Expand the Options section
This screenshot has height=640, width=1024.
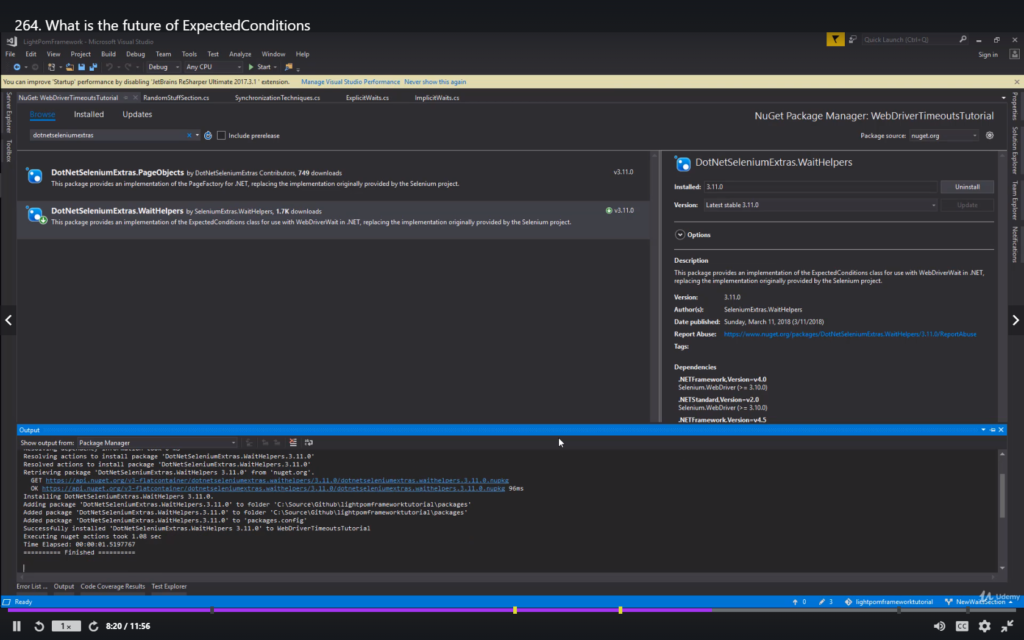click(x=680, y=234)
